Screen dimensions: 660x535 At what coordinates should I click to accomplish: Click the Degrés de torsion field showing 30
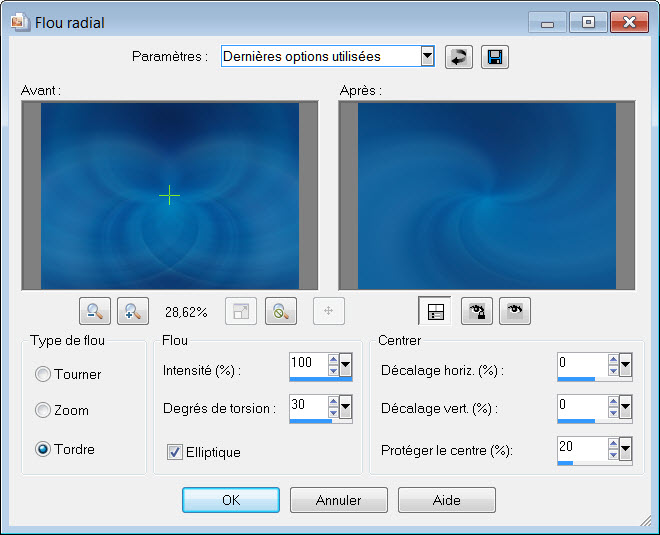pyautogui.click(x=309, y=407)
